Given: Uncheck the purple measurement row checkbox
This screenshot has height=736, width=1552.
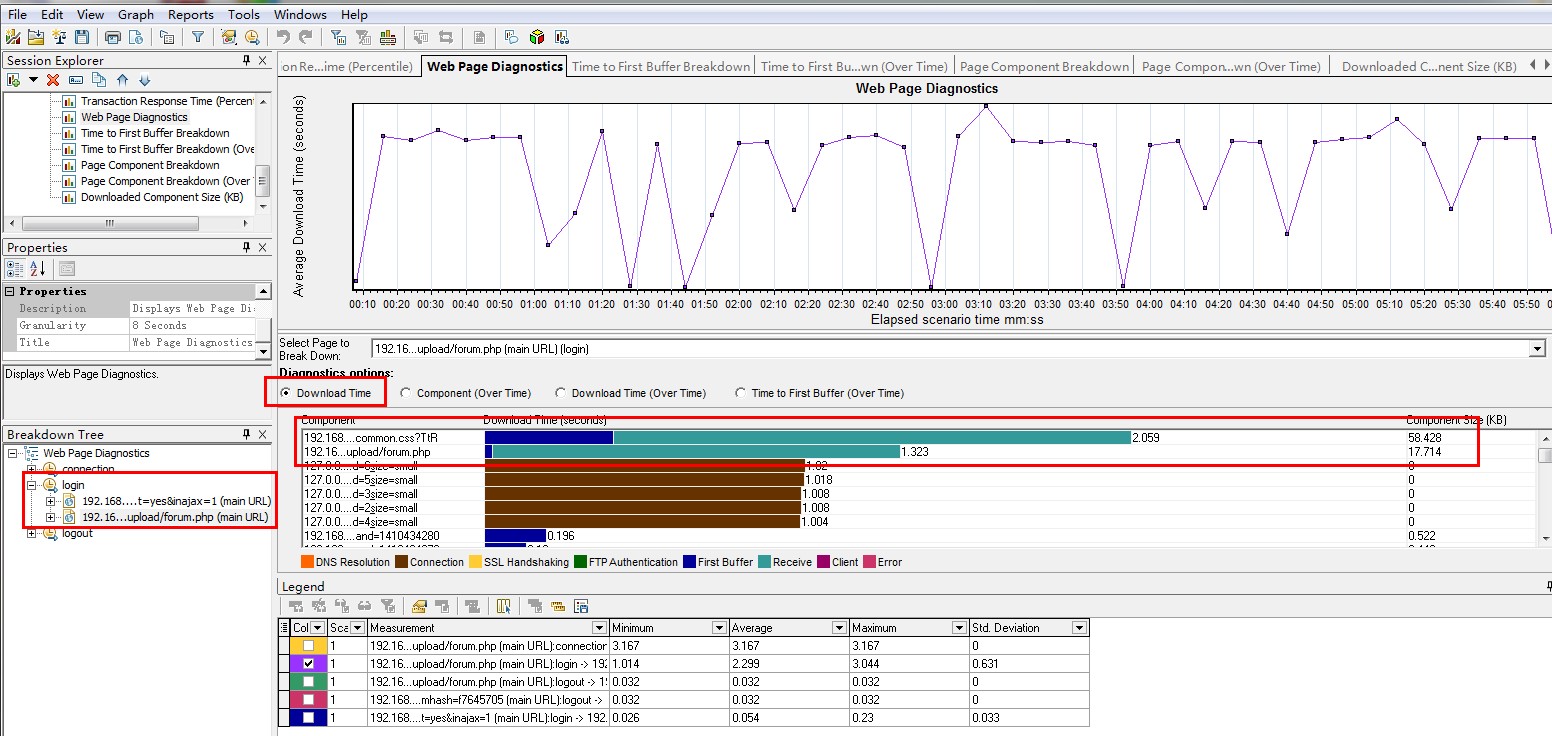Looking at the screenshot, I should [307, 663].
